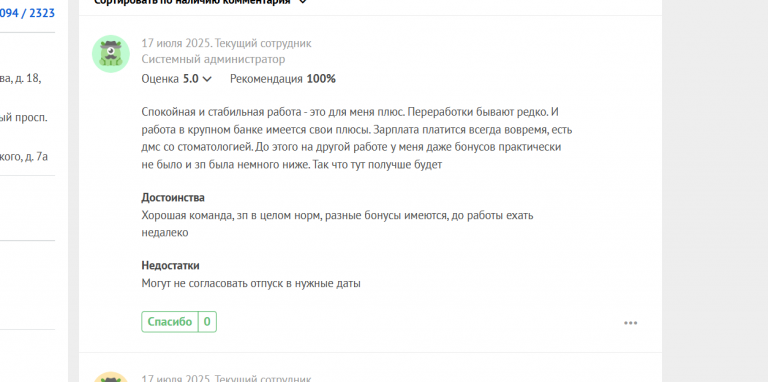Click the review paragraph starting with Спокойная
Screen dimensions: 768x382
(x=357, y=139)
